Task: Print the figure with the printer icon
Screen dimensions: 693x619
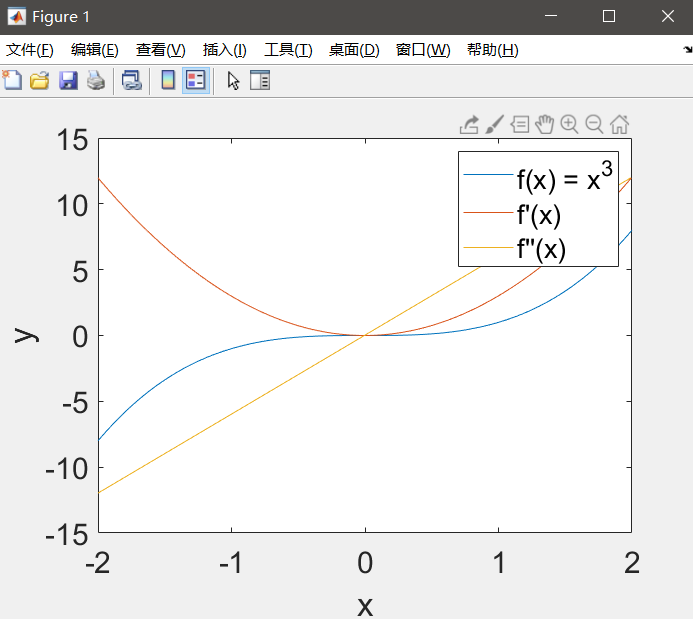Action: point(96,81)
